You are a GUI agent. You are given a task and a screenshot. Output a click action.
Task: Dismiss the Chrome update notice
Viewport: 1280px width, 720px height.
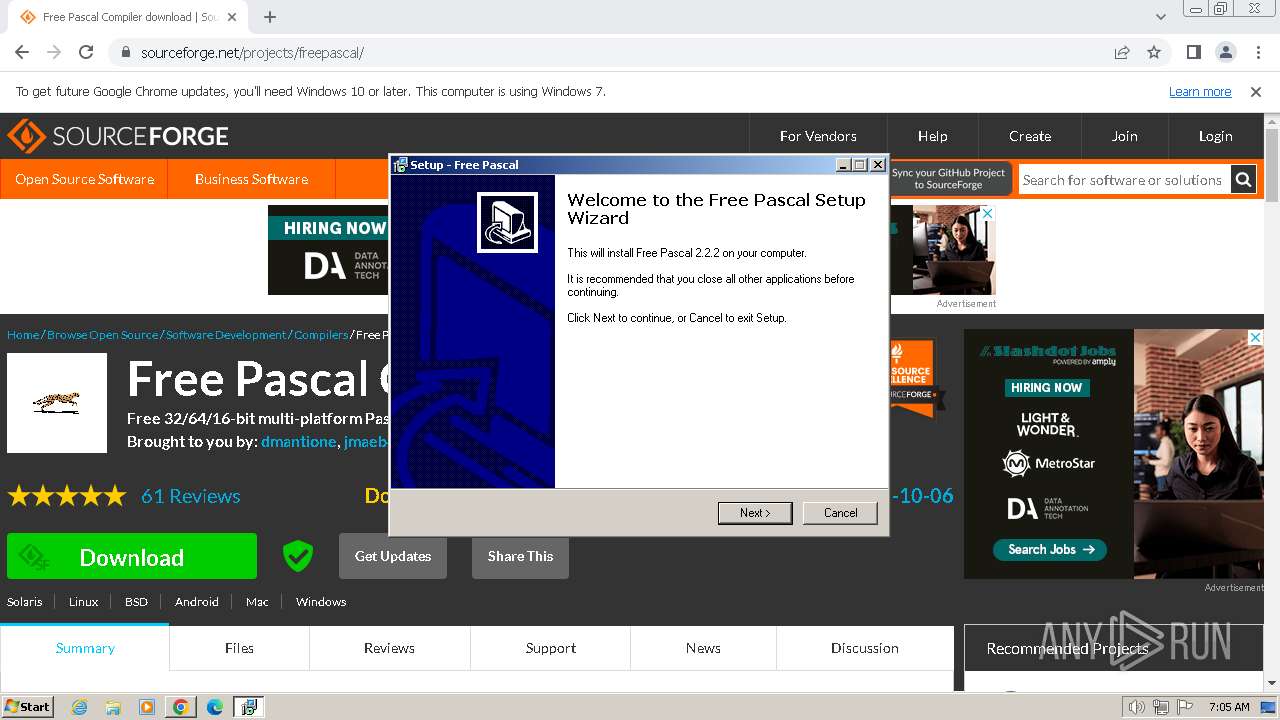coord(1256,91)
